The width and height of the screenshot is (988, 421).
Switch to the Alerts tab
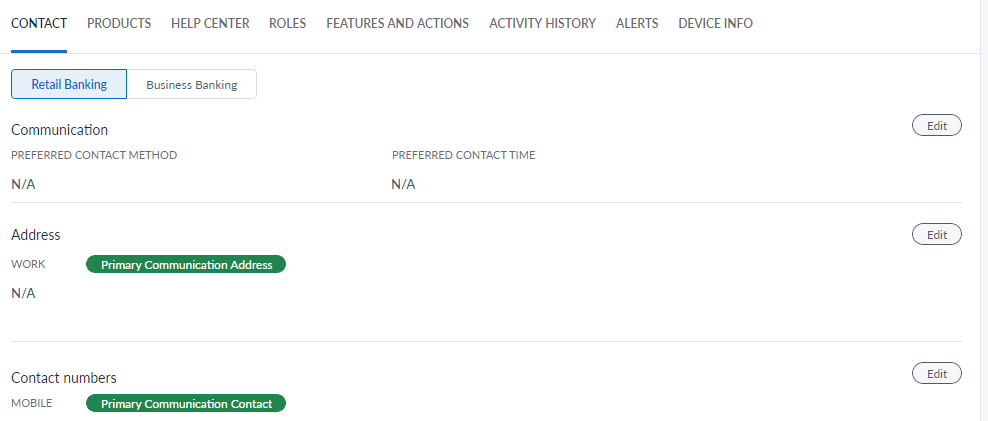(x=637, y=23)
